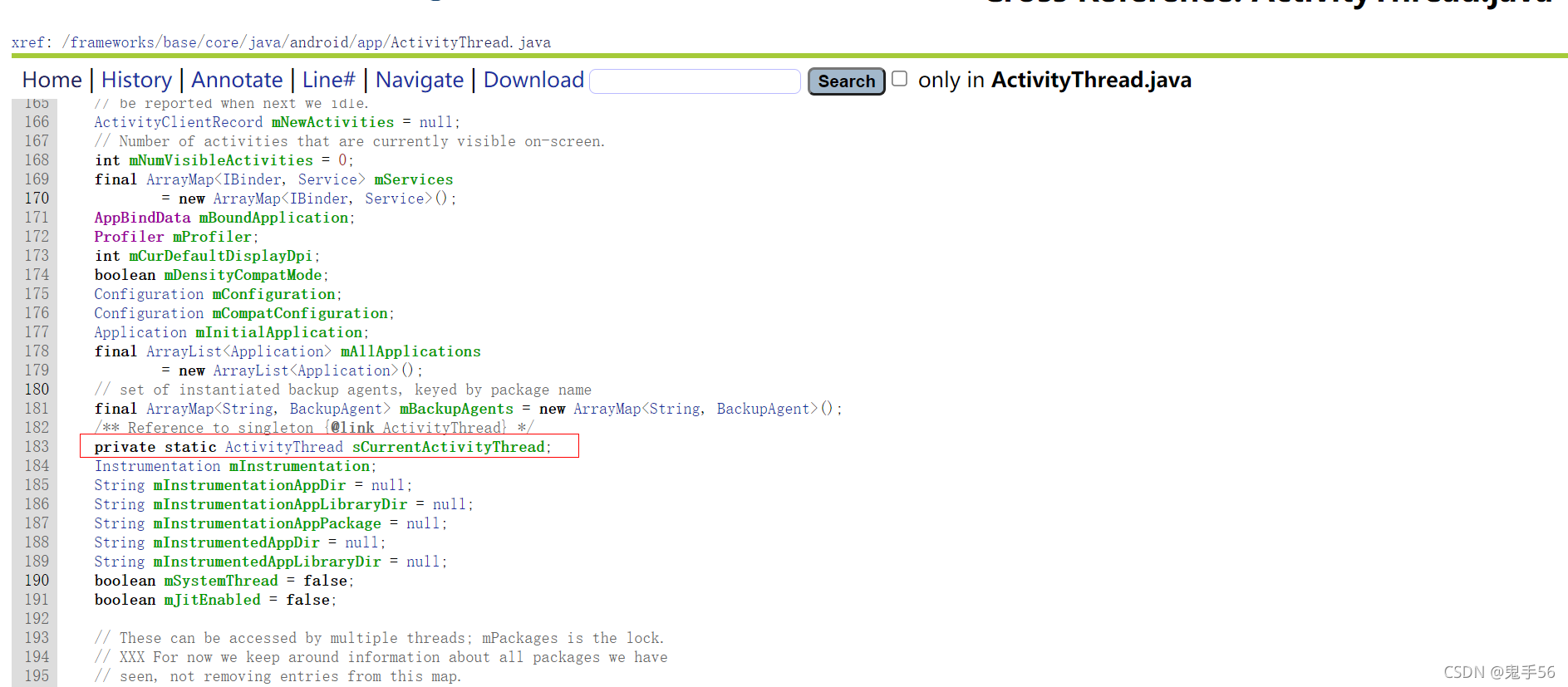
Task: Click mJitEnabled symbol
Action: click(x=212, y=600)
